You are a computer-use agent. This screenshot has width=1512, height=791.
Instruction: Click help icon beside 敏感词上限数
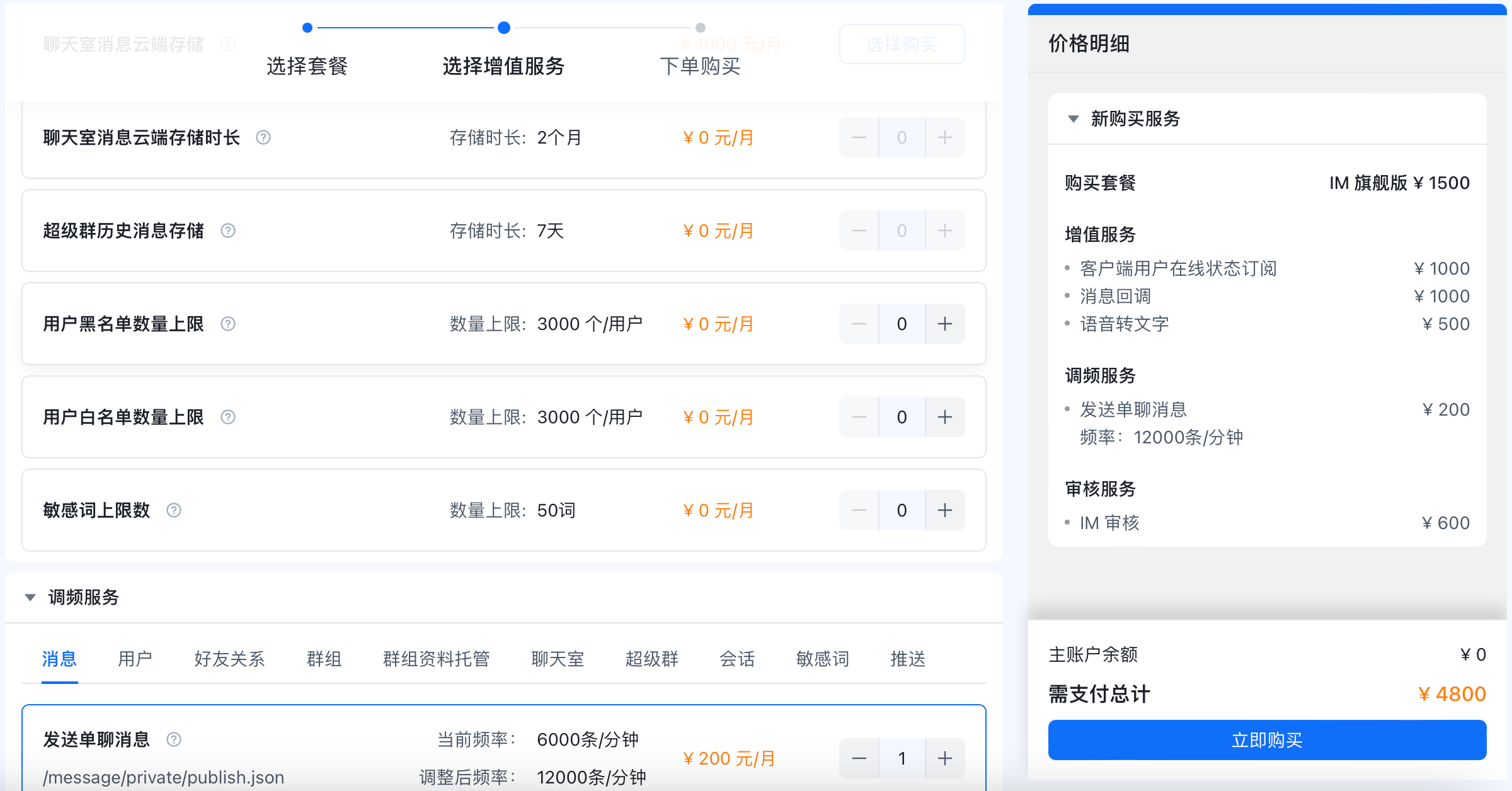click(174, 510)
